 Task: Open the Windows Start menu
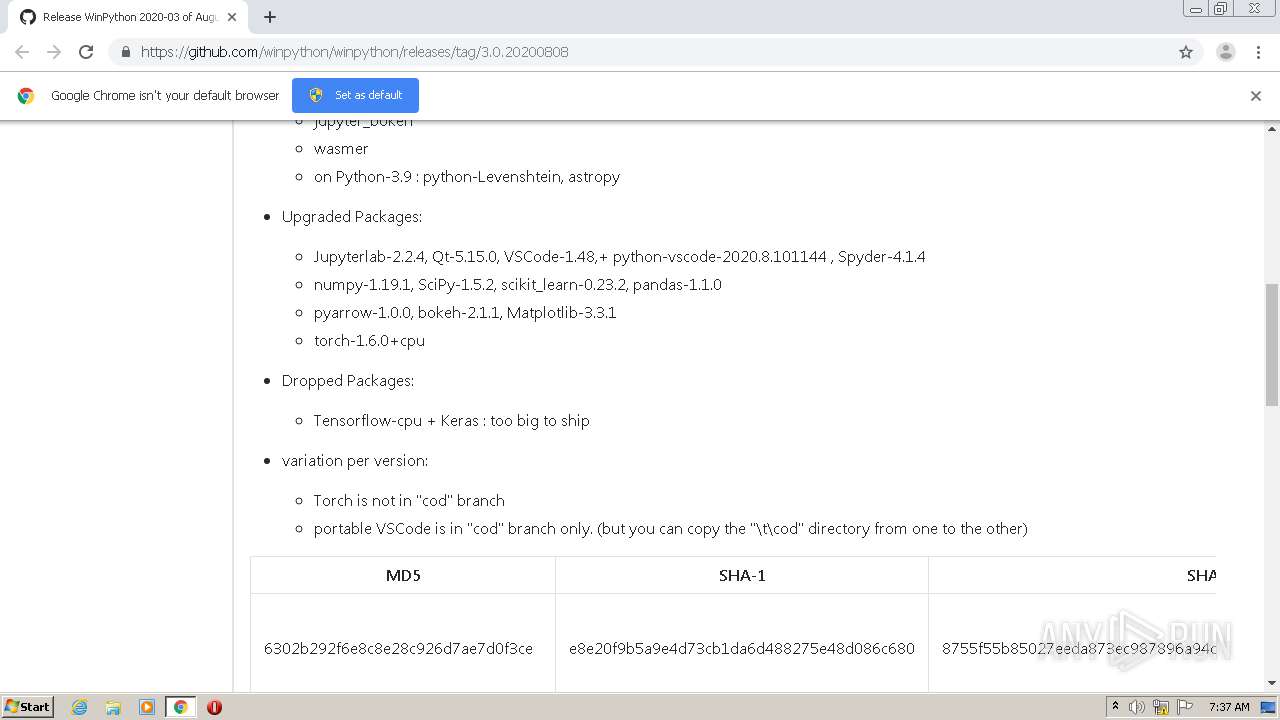28,706
